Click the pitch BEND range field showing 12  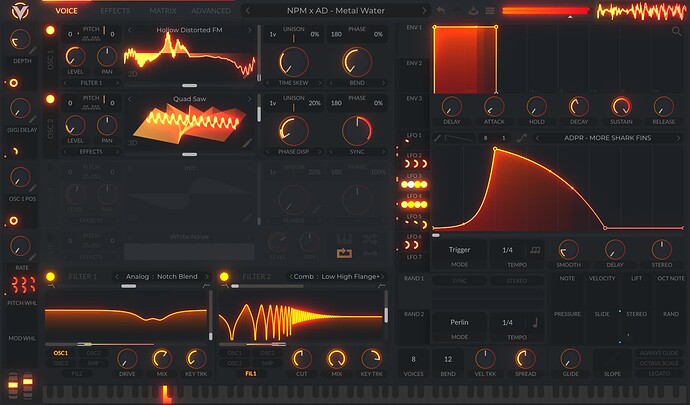click(x=448, y=364)
